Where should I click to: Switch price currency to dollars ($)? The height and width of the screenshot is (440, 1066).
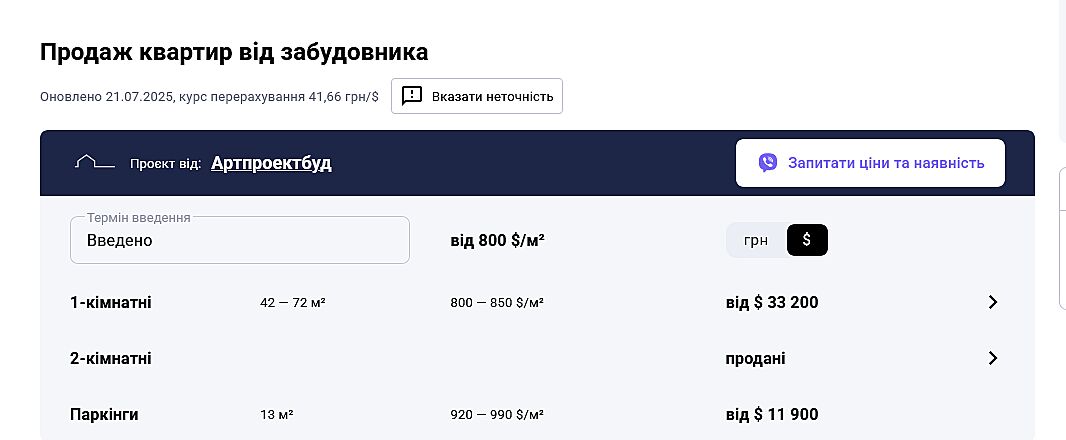pos(807,240)
